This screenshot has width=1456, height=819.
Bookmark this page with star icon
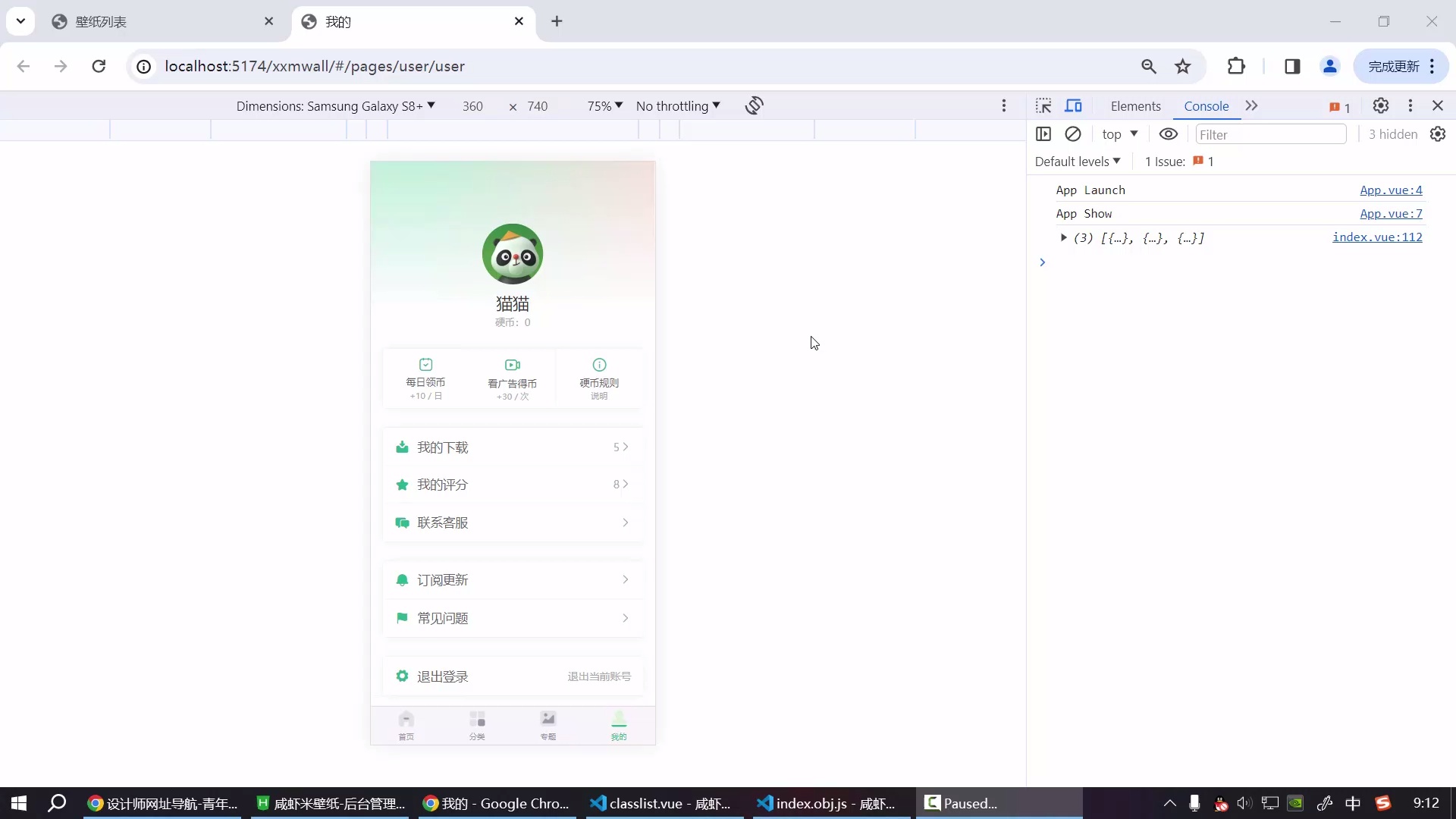tap(1182, 67)
